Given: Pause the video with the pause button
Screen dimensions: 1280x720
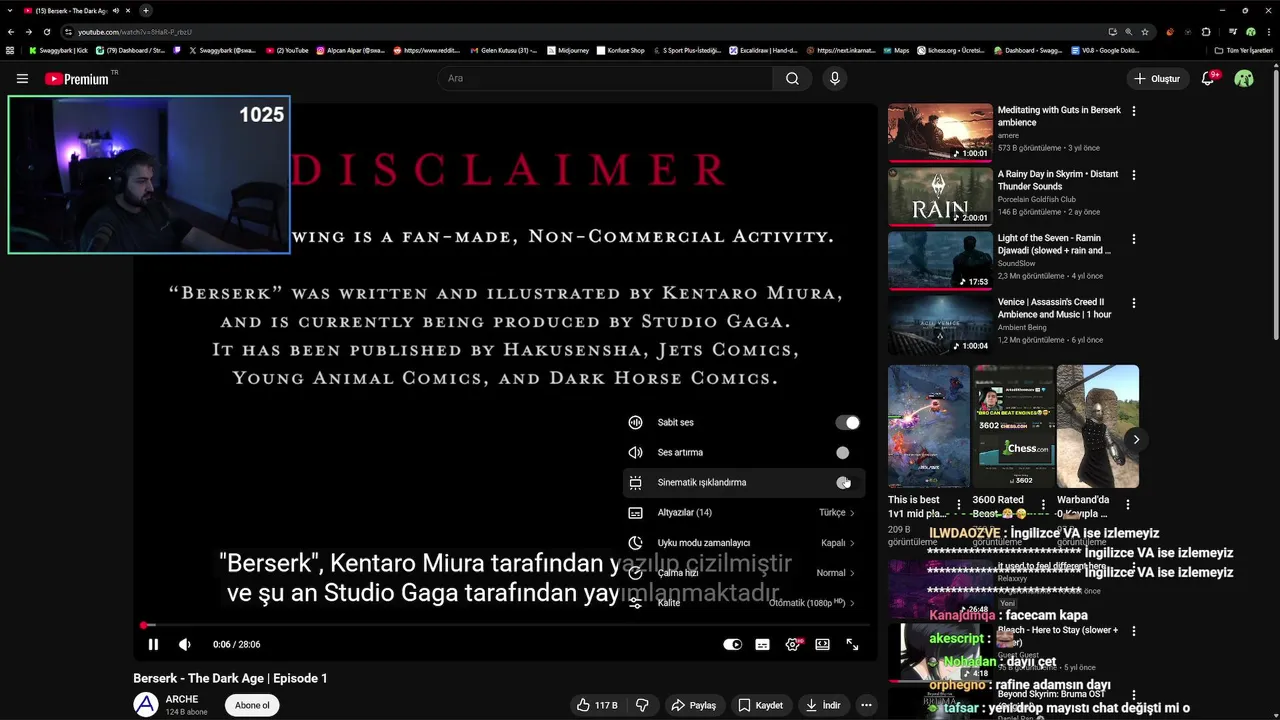Looking at the screenshot, I should (x=153, y=645).
